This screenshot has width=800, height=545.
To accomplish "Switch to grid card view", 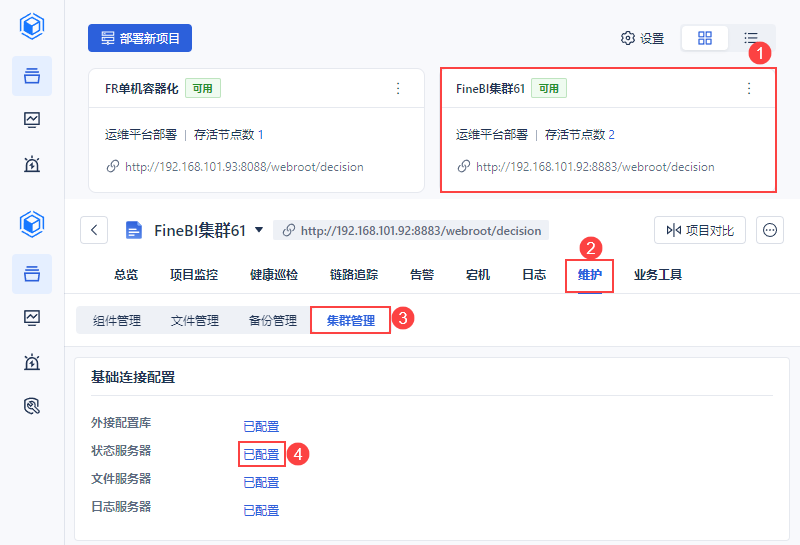I will (705, 38).
